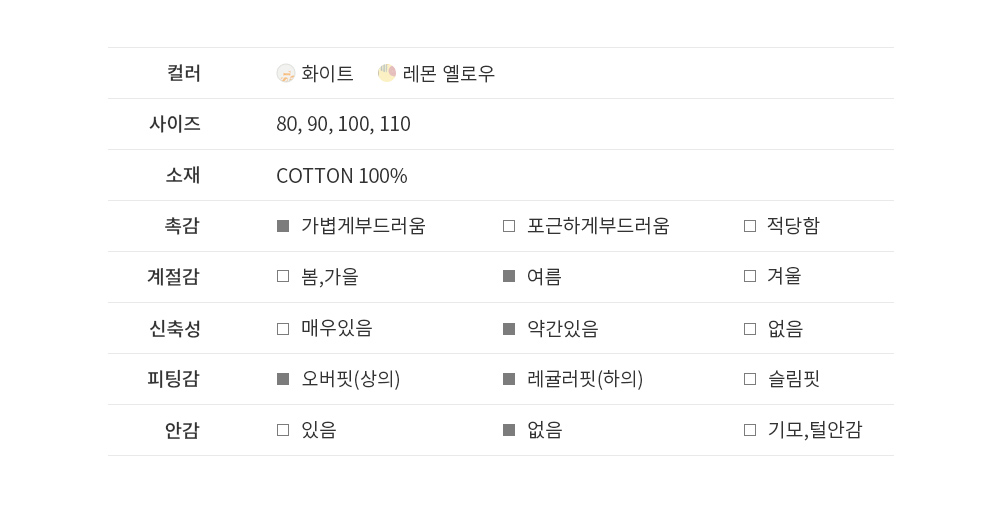Click the 피팅감 row label
Image resolution: width=1000 pixels, height=532 pixels.
pyautogui.click(x=173, y=379)
